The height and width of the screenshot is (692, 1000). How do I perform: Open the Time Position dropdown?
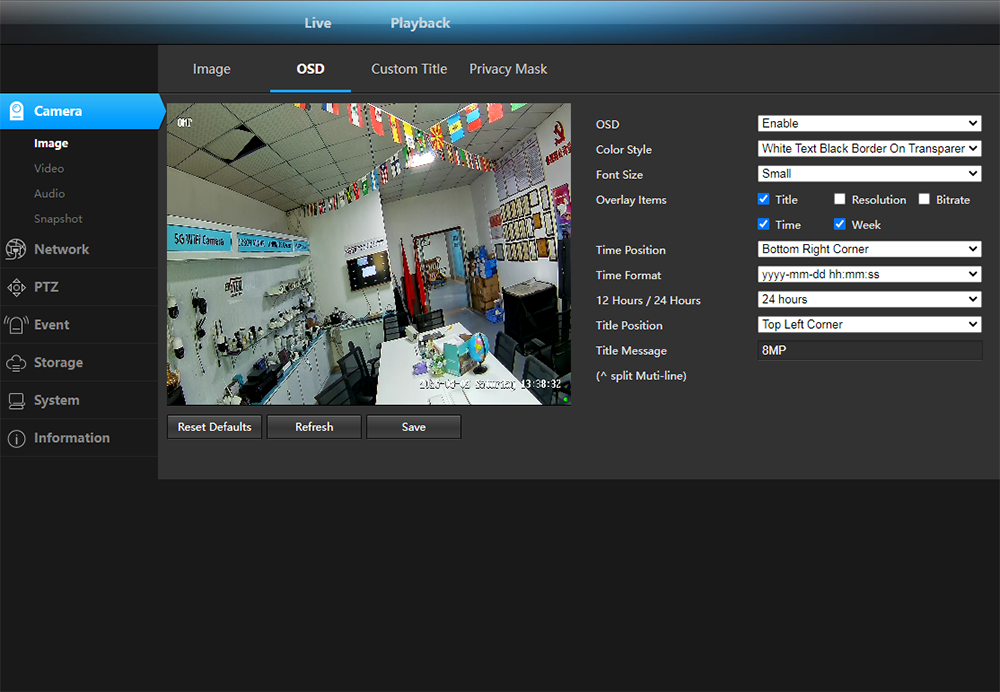[x=869, y=249]
